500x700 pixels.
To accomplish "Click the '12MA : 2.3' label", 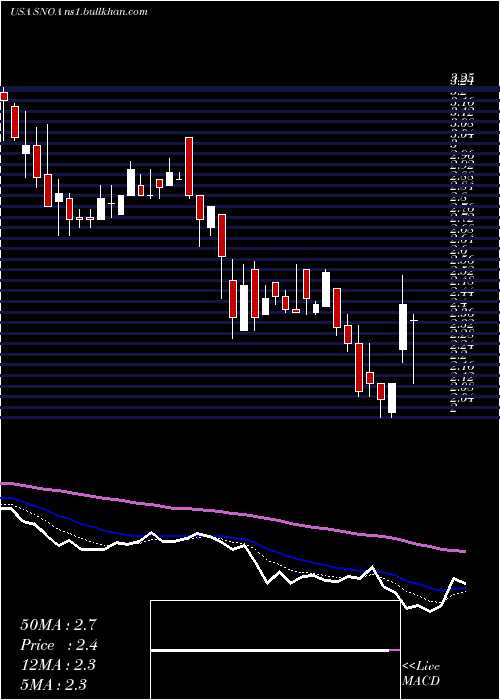I will (x=58, y=665).
